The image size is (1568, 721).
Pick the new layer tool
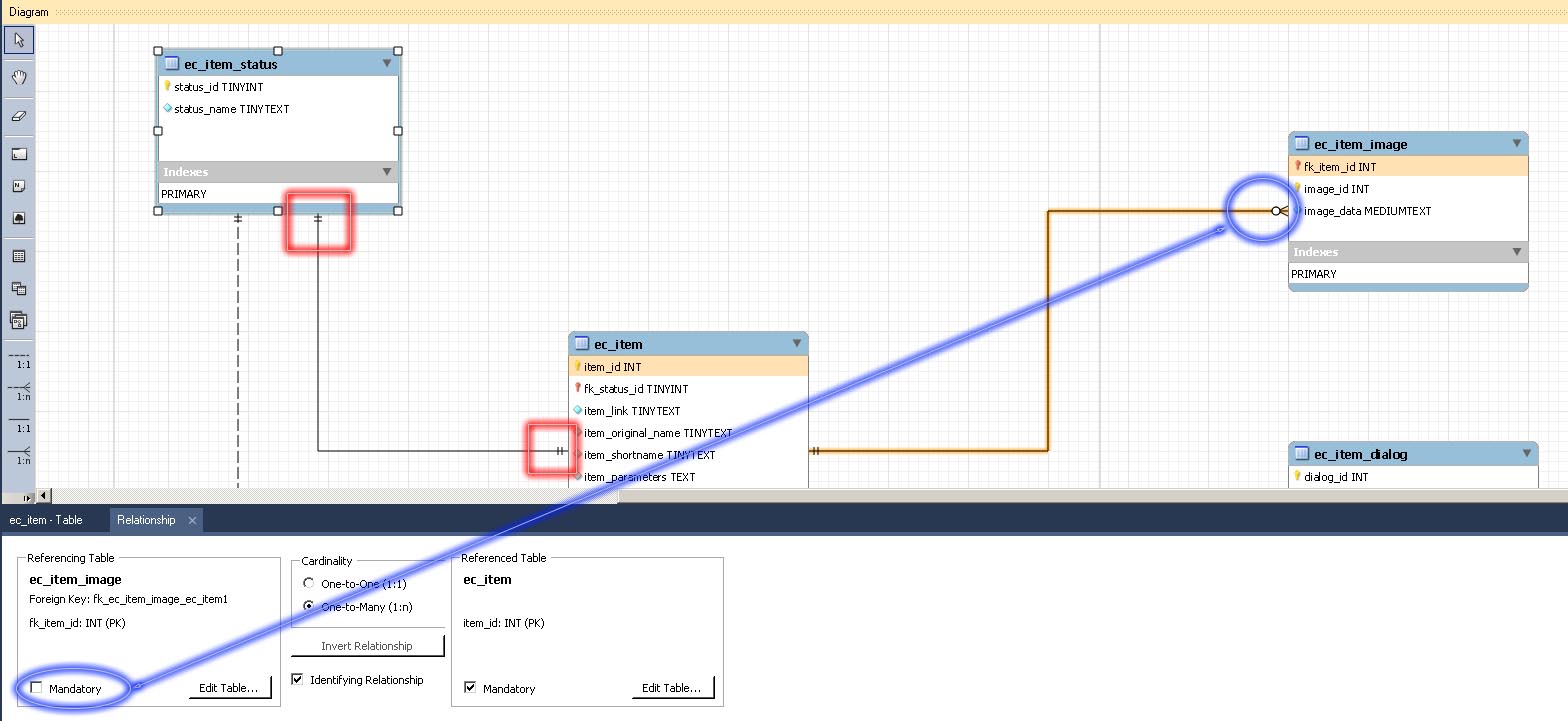[x=19, y=154]
